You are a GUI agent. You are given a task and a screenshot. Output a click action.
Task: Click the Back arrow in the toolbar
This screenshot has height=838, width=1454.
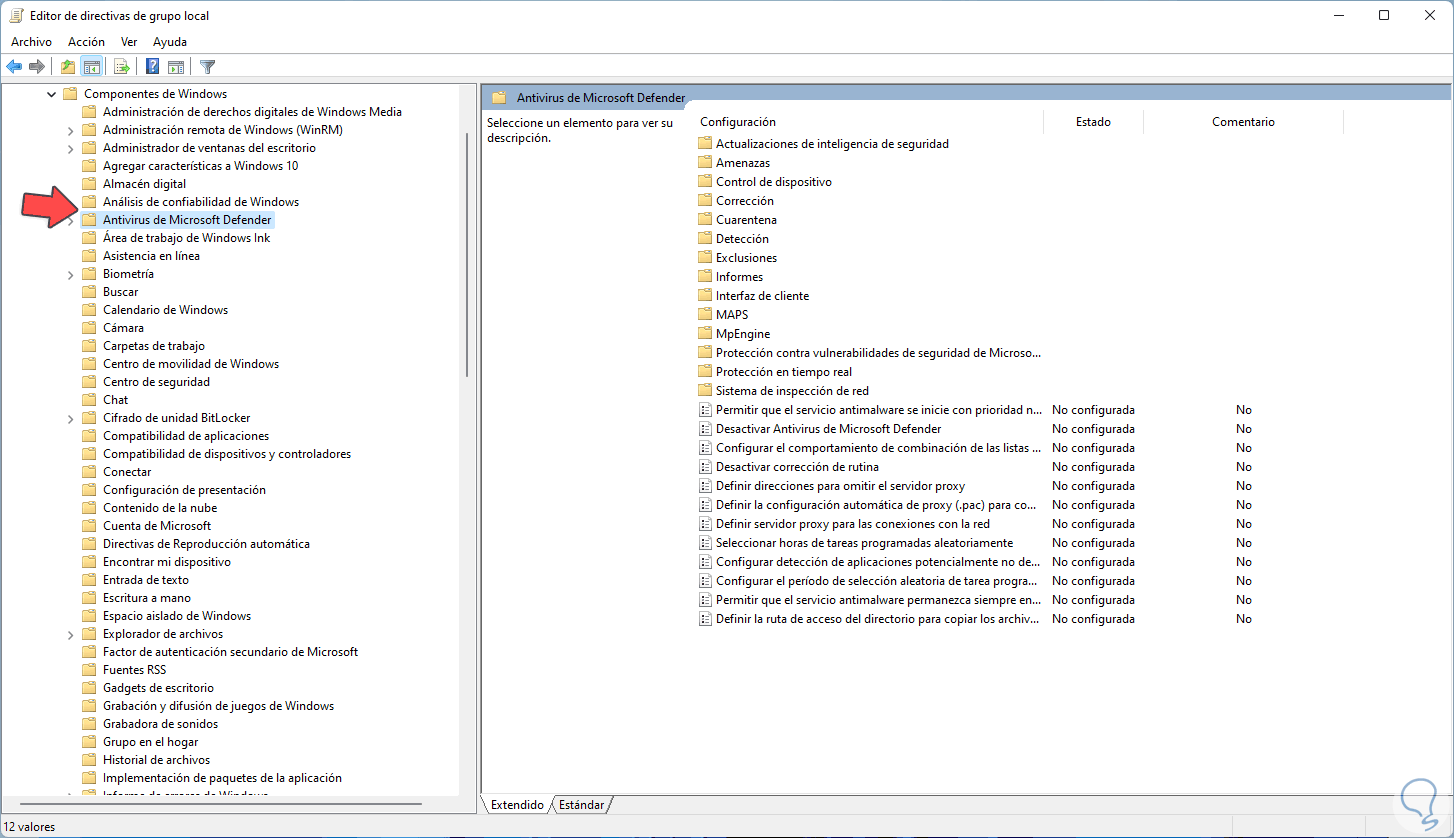point(14,67)
